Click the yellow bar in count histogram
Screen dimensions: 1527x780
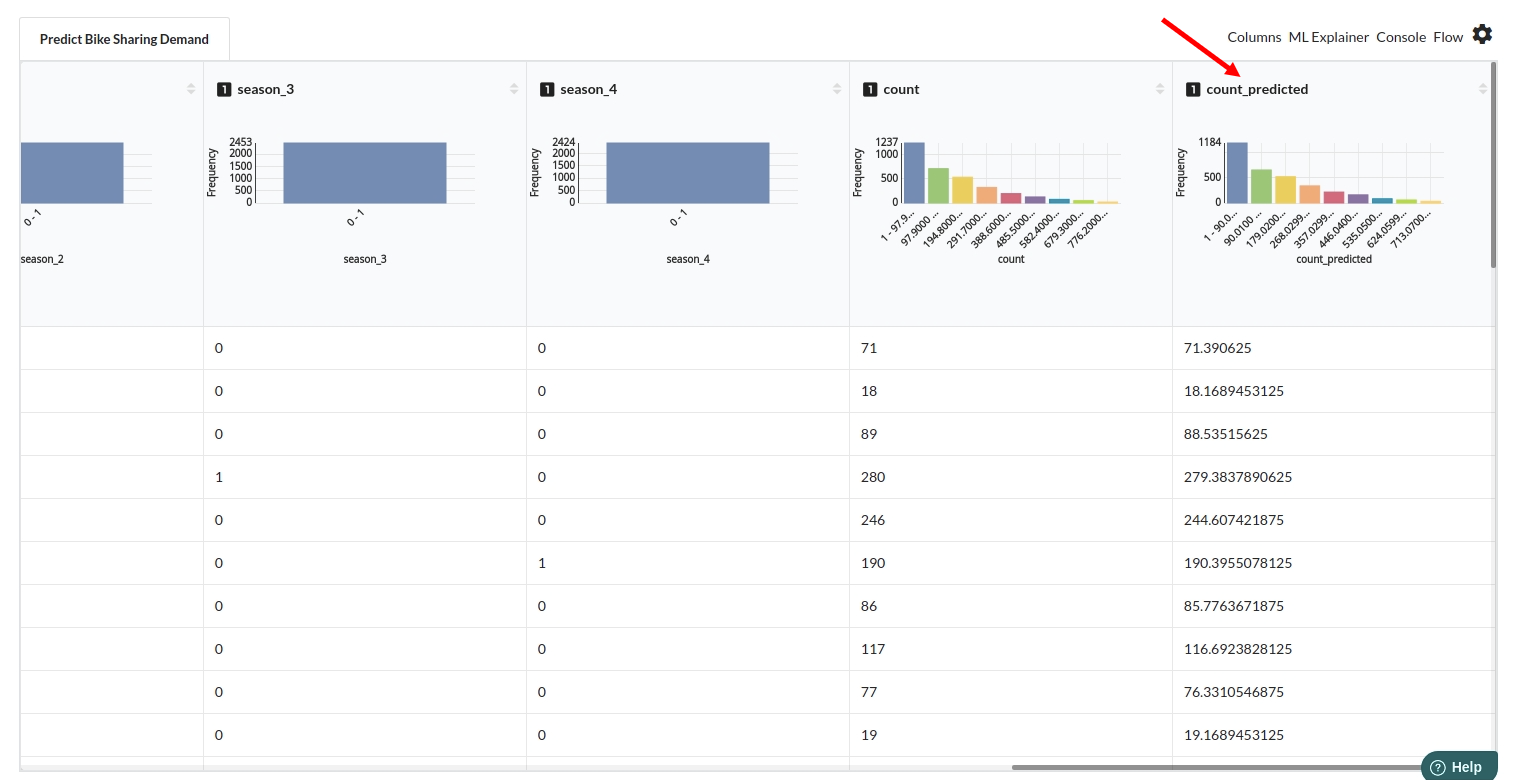click(962, 190)
